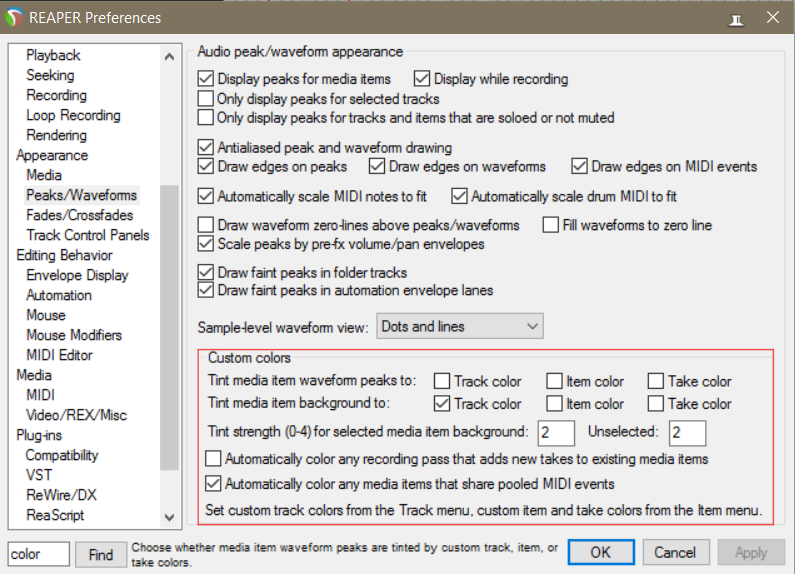This screenshot has width=795, height=574.
Task: Select Plug-ins category
Action: (x=39, y=435)
